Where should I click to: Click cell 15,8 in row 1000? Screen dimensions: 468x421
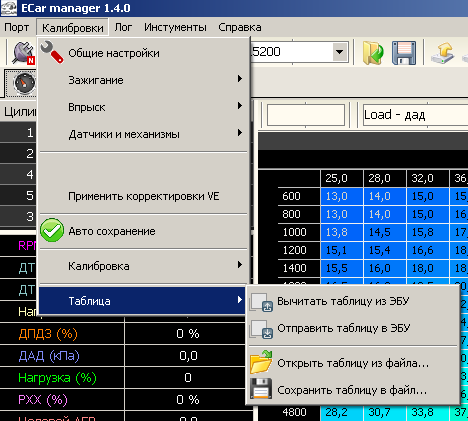[428, 232]
